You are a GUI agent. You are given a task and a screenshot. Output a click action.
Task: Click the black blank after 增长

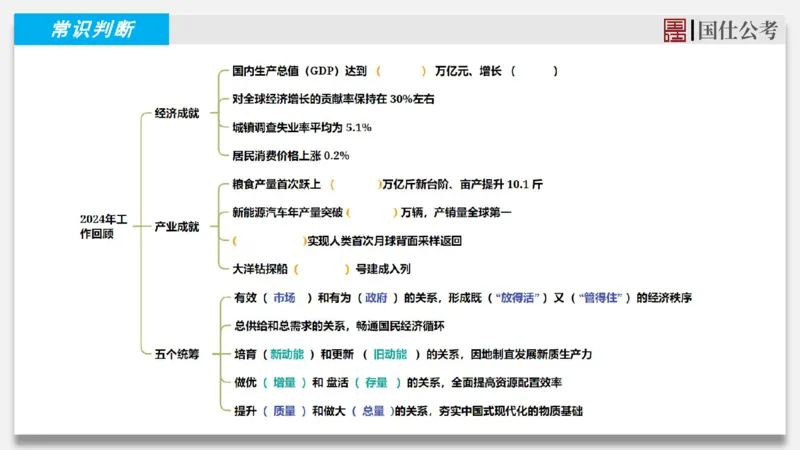[534, 71]
